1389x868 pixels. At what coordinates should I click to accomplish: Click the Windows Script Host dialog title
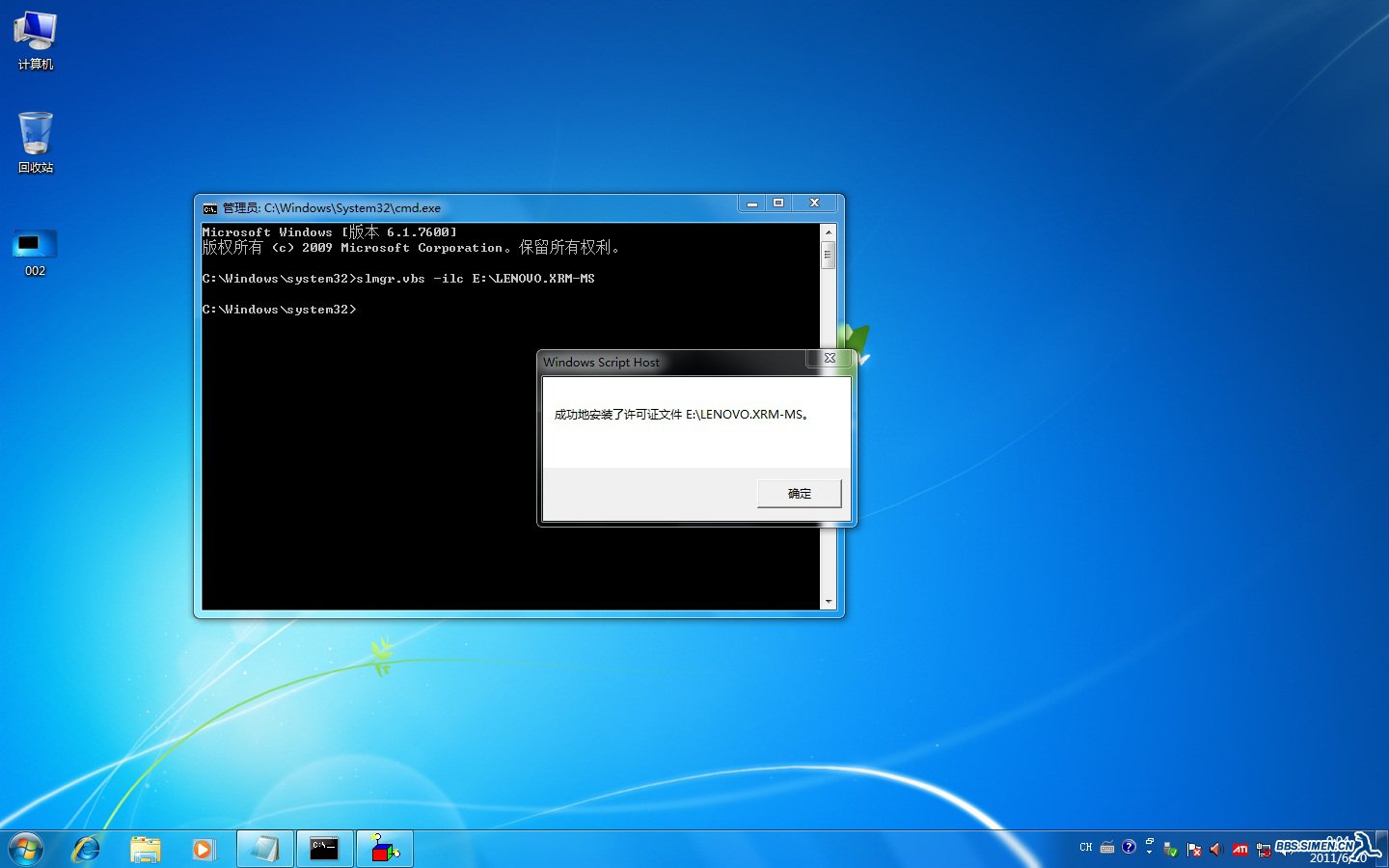click(601, 363)
